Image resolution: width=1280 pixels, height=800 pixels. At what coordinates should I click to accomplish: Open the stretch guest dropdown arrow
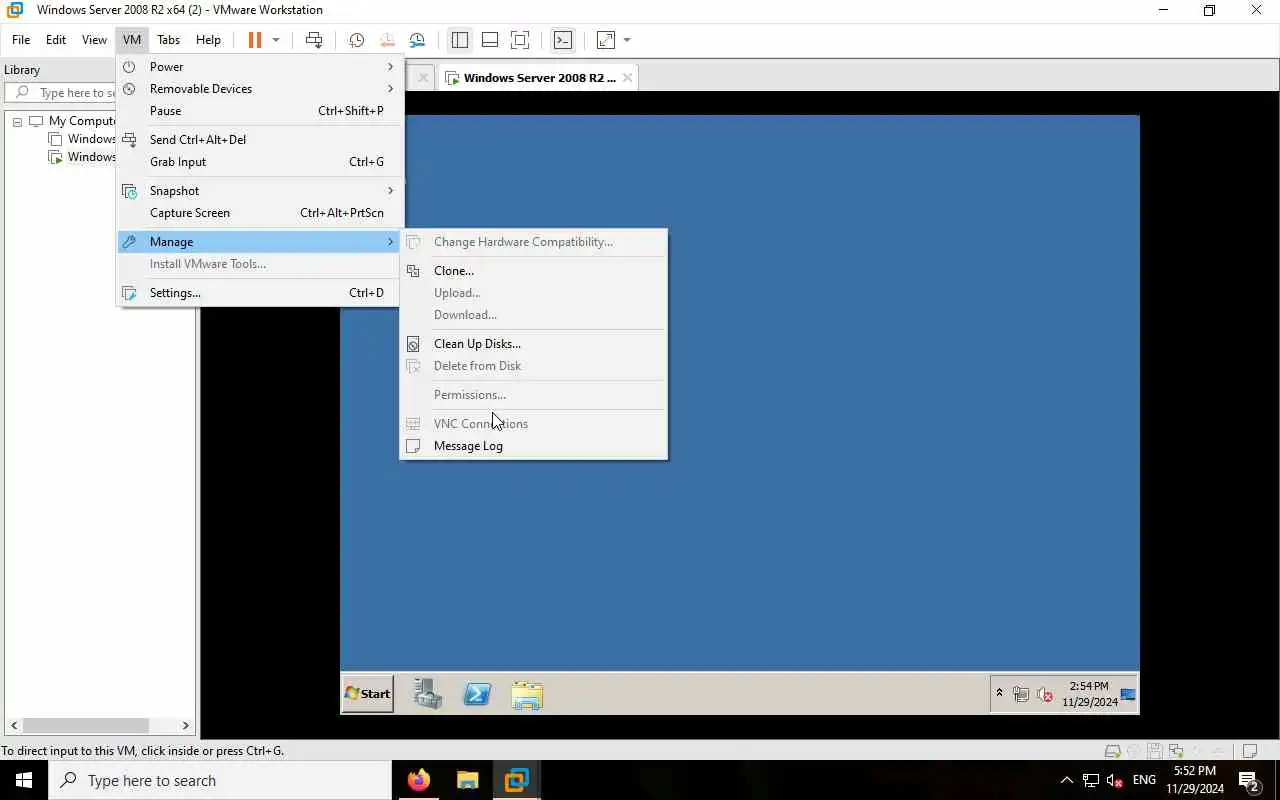pyautogui.click(x=627, y=40)
